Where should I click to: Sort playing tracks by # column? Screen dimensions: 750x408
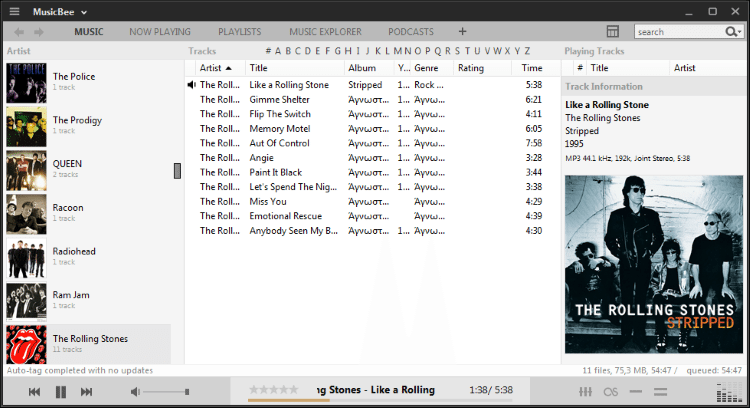(x=580, y=68)
